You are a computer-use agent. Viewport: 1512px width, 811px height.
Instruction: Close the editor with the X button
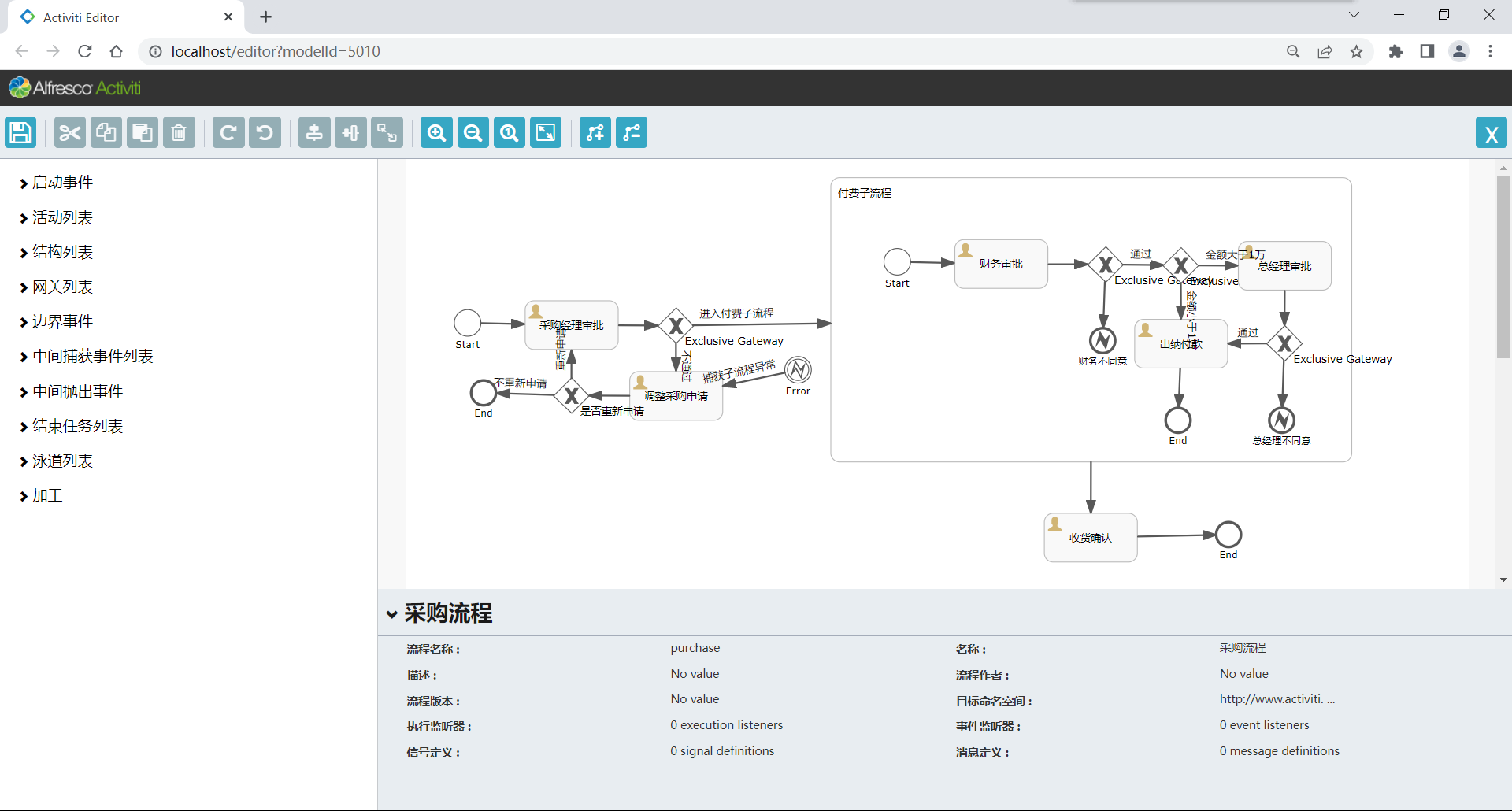point(1491,133)
